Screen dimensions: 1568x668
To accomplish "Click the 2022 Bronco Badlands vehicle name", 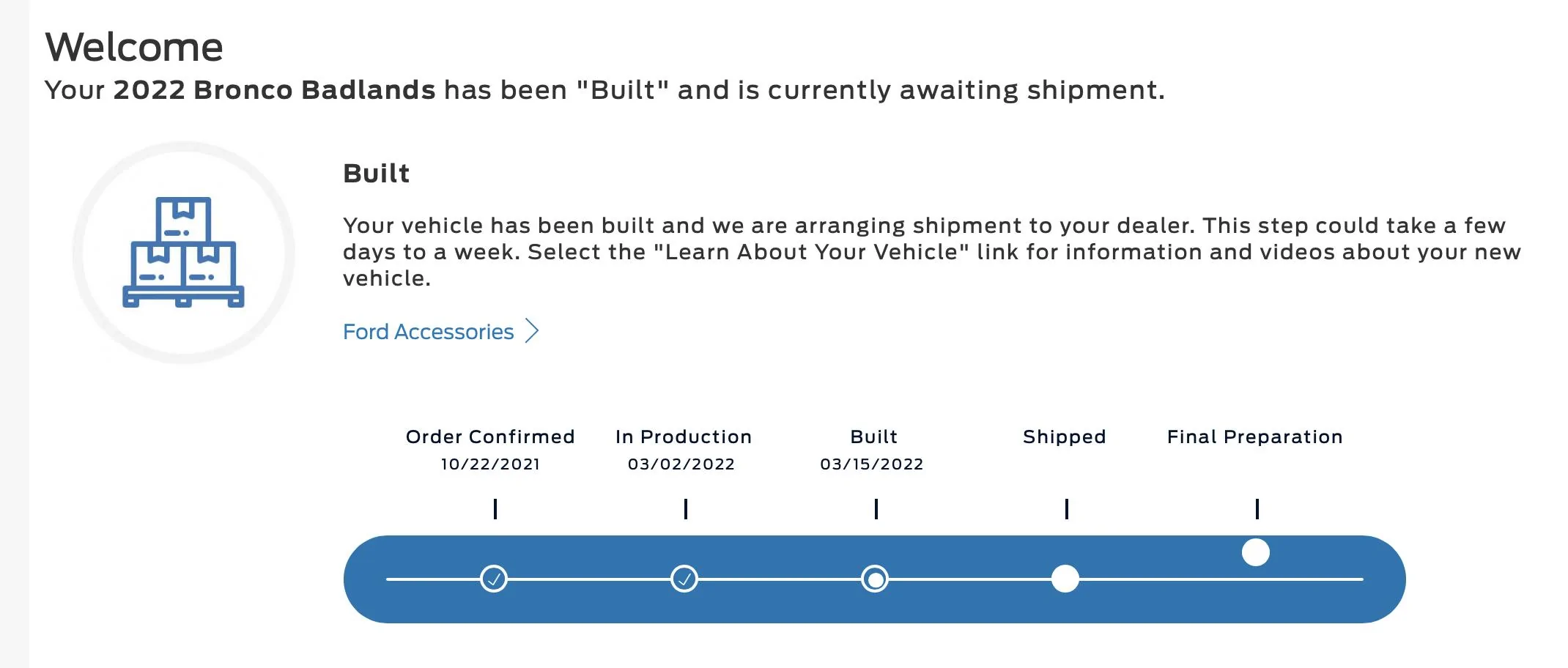I will pos(275,90).
